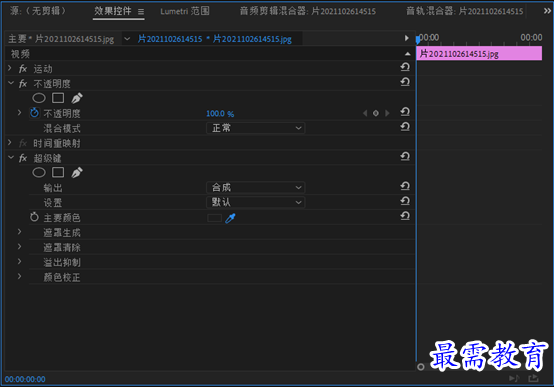The height and width of the screenshot is (387, 554).
Task: Toggle animation stopwatch for 主要颜色
Action: [34, 217]
